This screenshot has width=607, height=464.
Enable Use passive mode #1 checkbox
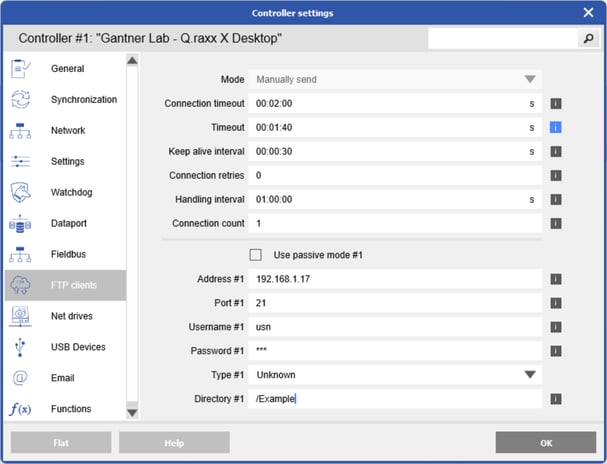click(255, 255)
